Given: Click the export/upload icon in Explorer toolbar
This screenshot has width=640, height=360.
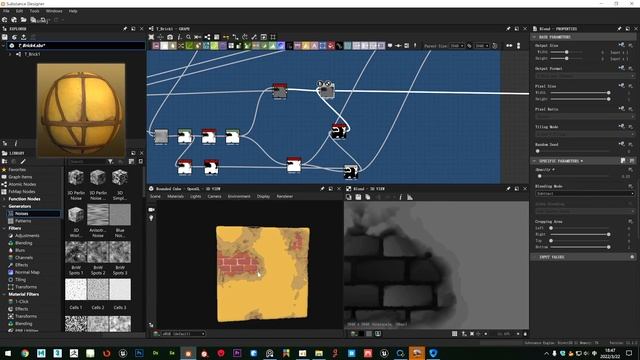Looking at the screenshot, I should click(x=24, y=37).
